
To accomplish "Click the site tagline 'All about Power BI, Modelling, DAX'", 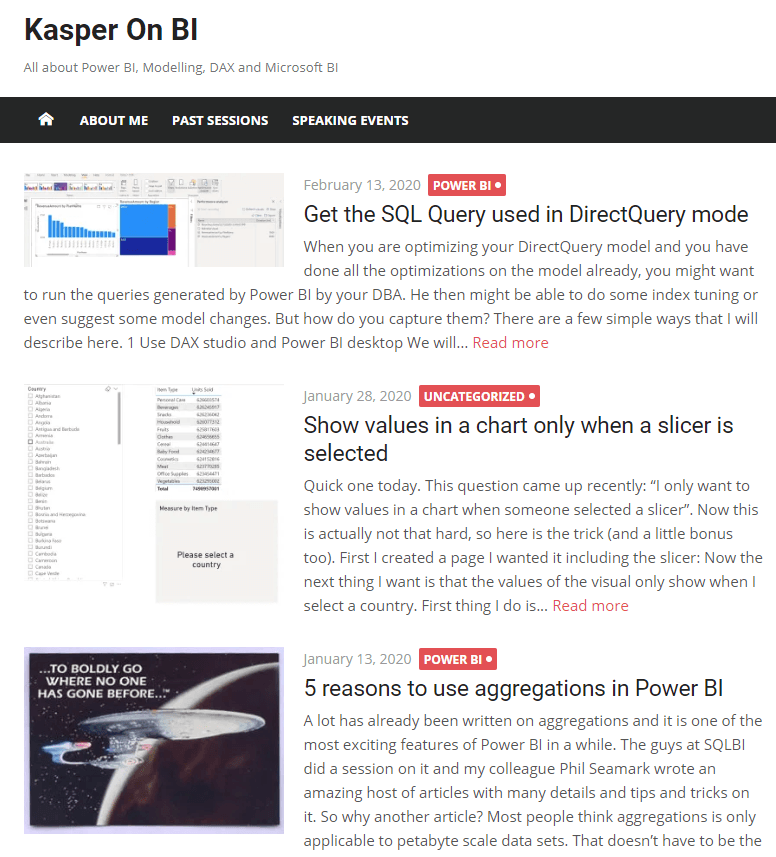I will [x=181, y=68].
